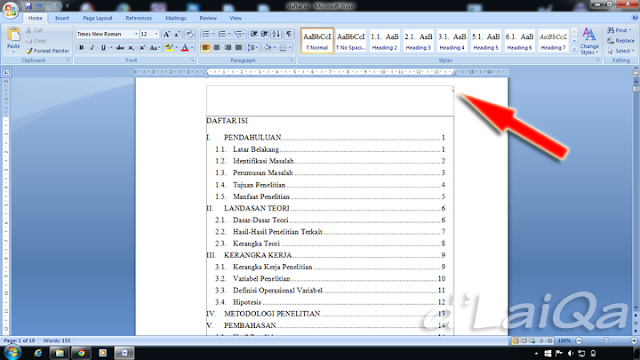Click the Shading paint bucket icon
Viewport: 640px width, 360px height.
coord(267,48)
